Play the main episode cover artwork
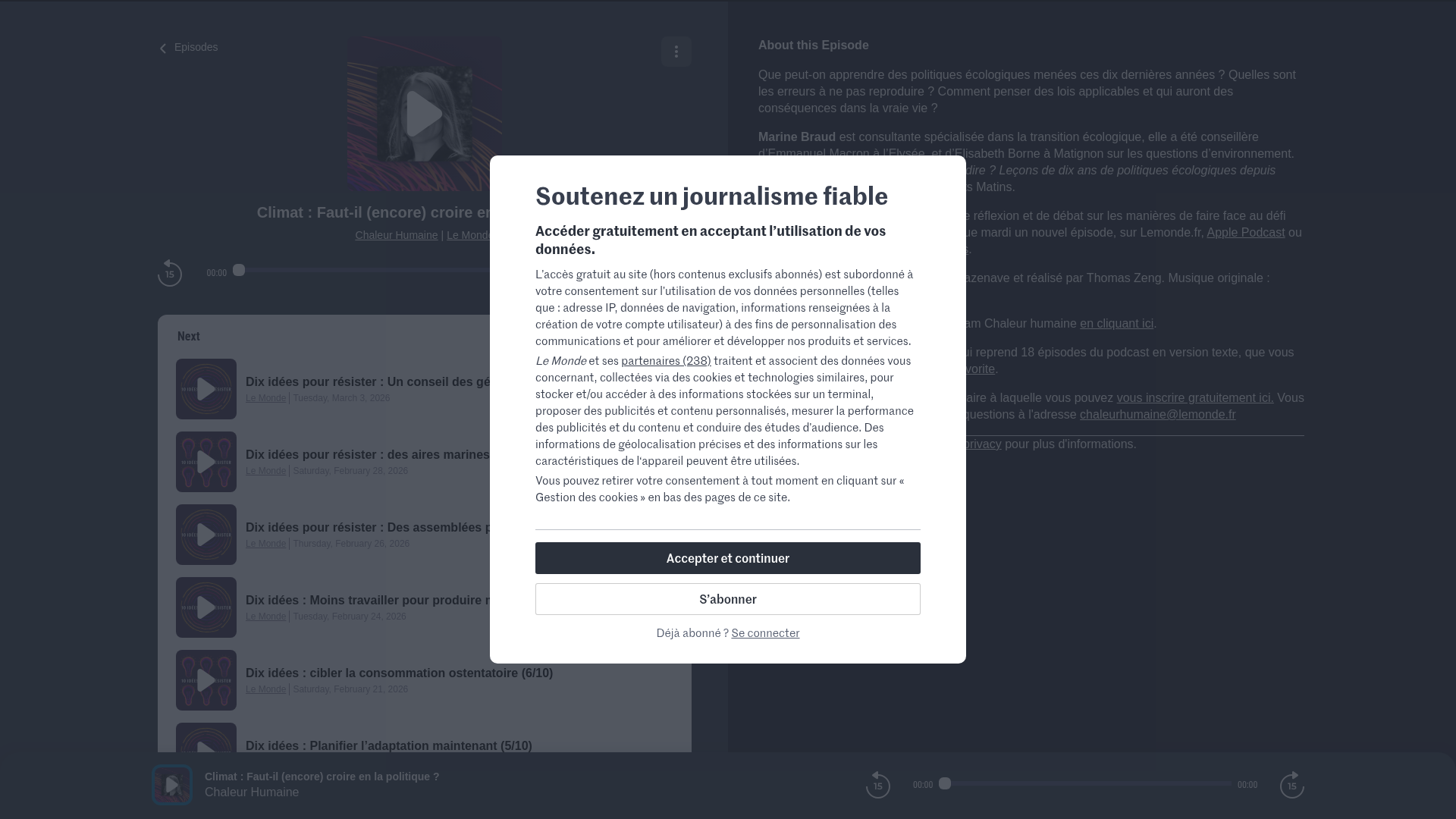 tap(424, 114)
